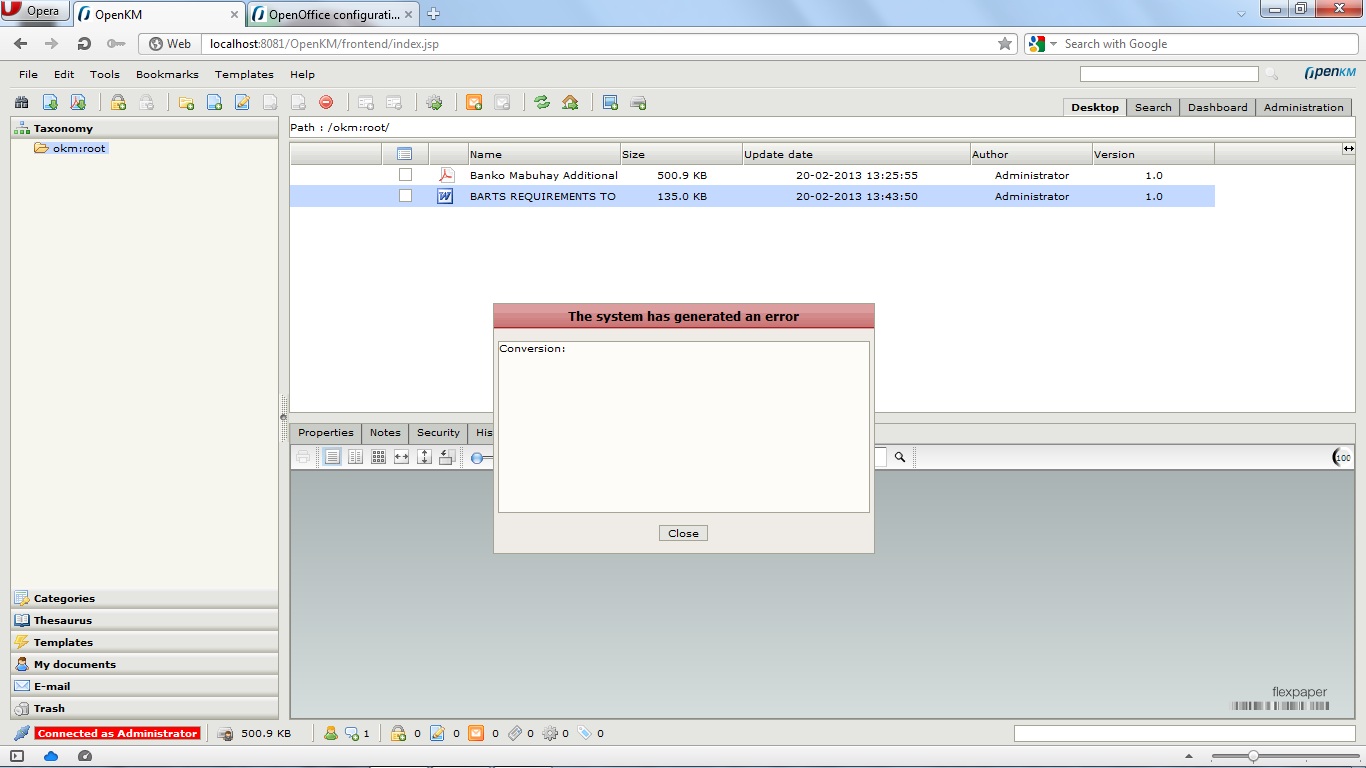This screenshot has width=1366, height=768.
Task: Tick the checkbox for BARTS REQUIREMENTS TO
Action: tap(405, 196)
